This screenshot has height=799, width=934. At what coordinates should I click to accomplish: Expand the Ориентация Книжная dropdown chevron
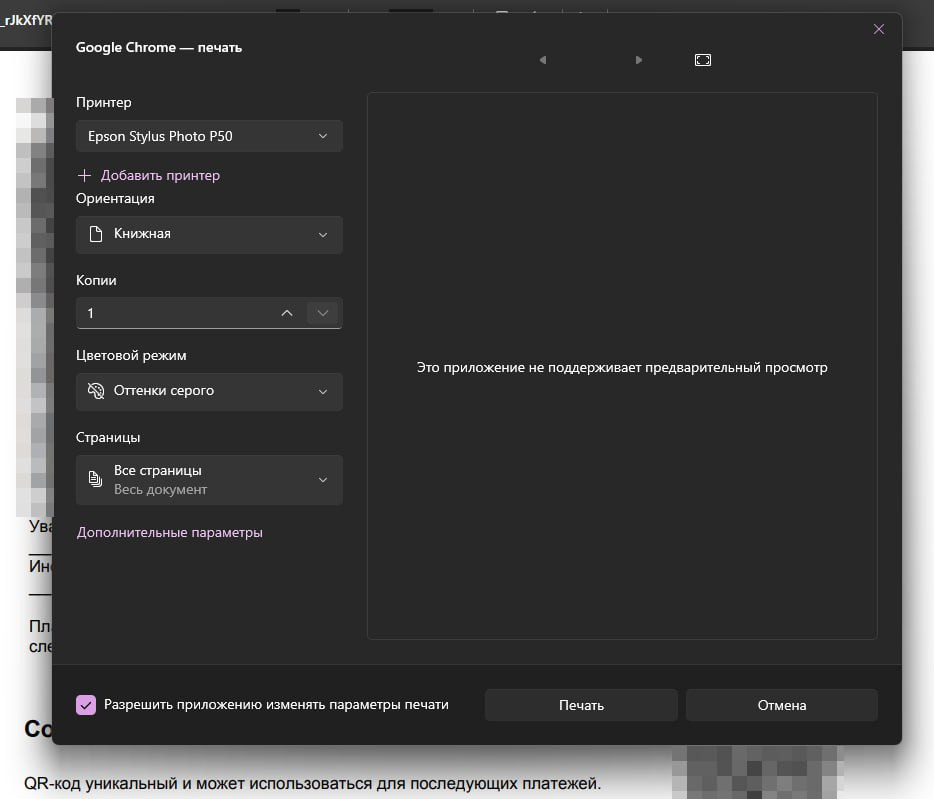click(323, 234)
